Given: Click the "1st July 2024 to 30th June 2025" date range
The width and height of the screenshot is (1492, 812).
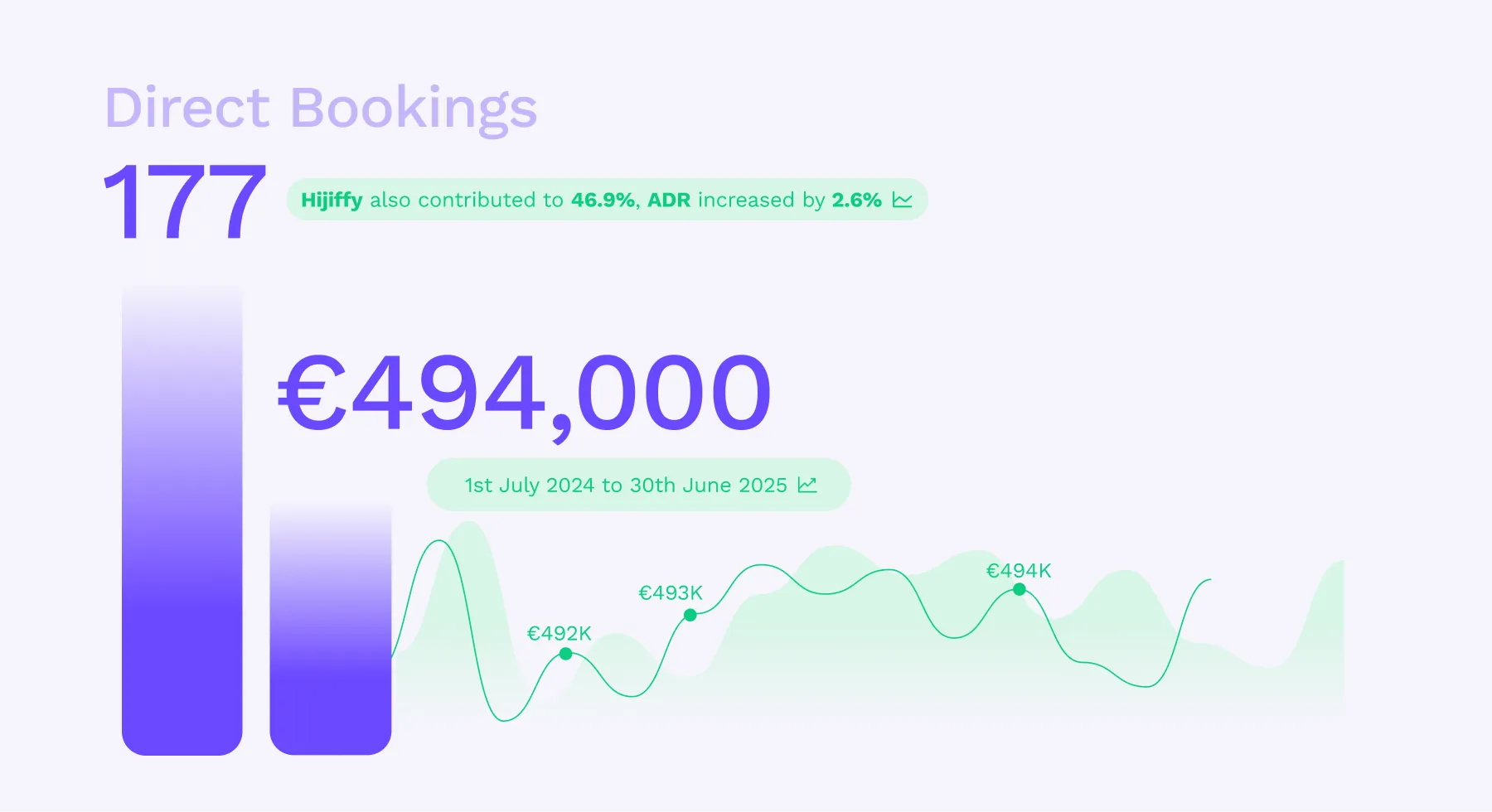Looking at the screenshot, I should click(x=625, y=485).
